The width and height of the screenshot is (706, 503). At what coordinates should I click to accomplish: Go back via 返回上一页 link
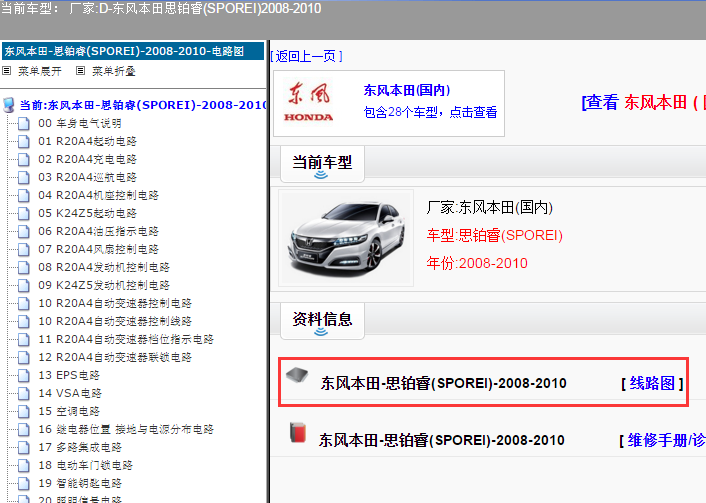(x=306, y=56)
